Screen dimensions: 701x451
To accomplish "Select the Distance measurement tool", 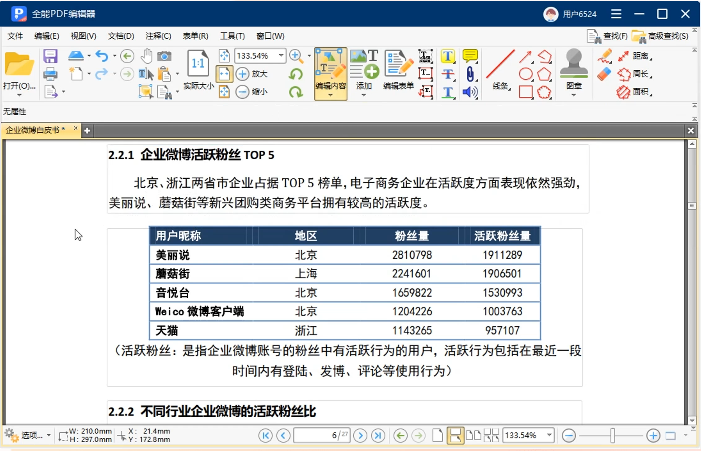I will [633, 56].
